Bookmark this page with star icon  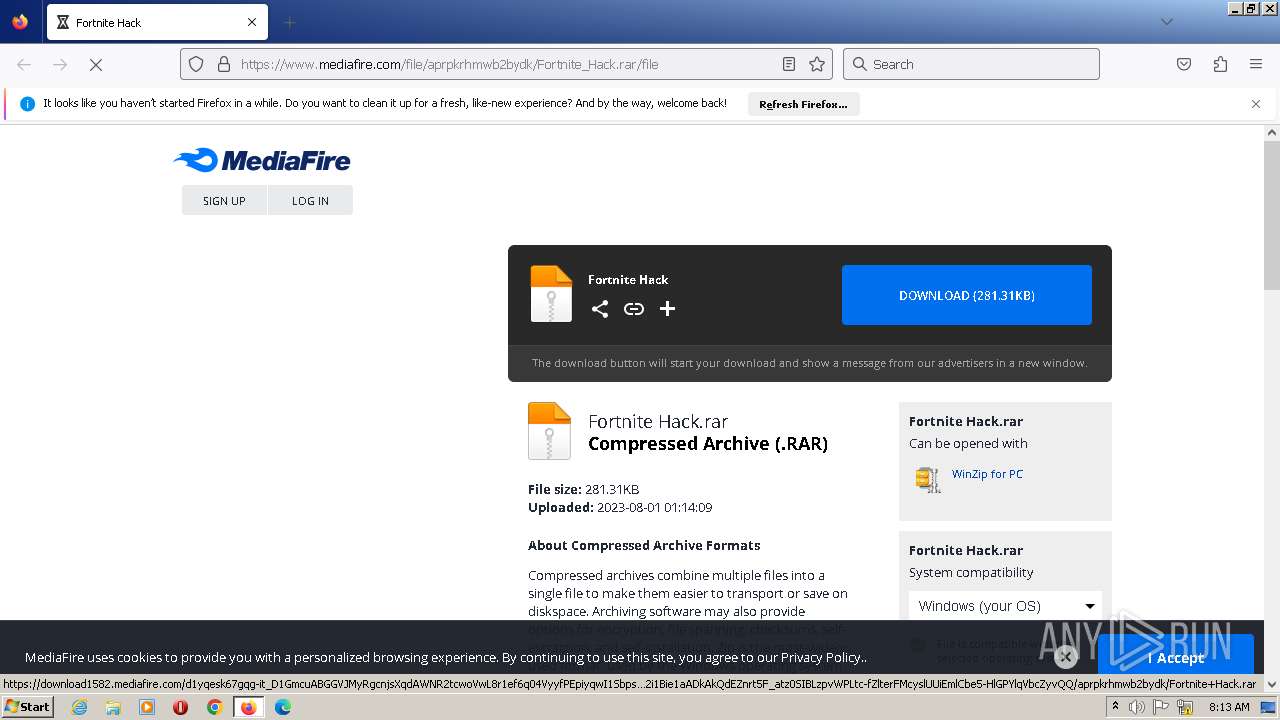coord(817,64)
